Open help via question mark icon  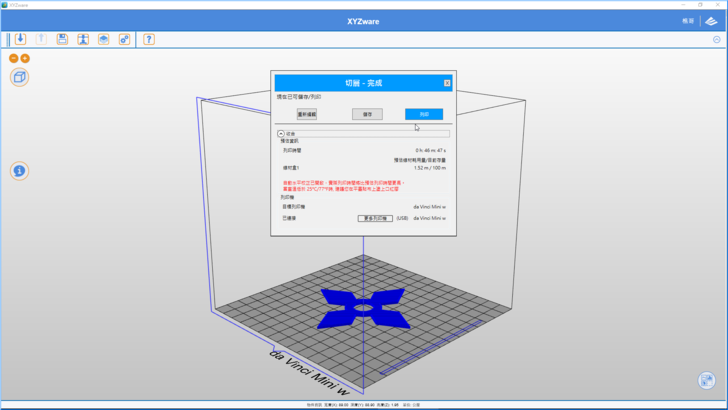coord(149,39)
